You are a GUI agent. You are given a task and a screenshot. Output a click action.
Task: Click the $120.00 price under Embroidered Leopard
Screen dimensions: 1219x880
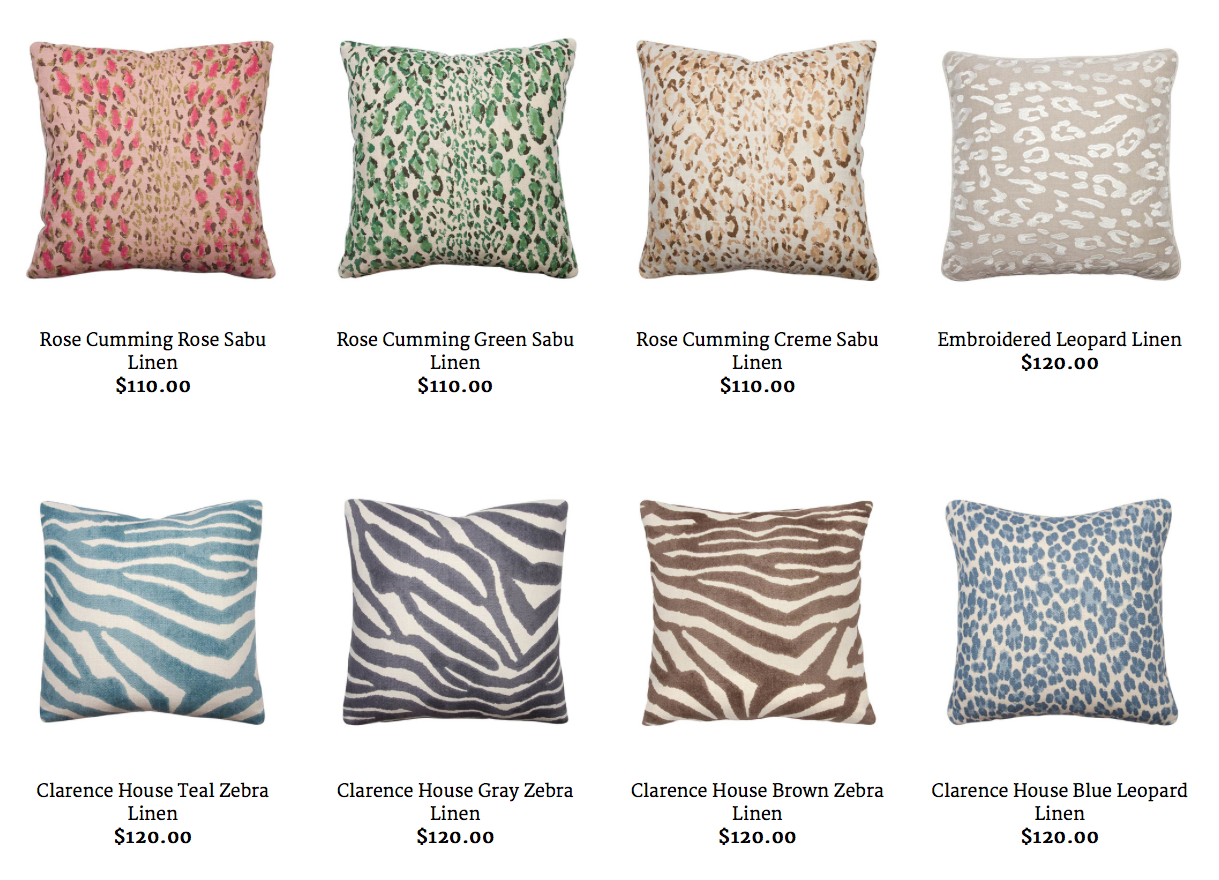1060,363
